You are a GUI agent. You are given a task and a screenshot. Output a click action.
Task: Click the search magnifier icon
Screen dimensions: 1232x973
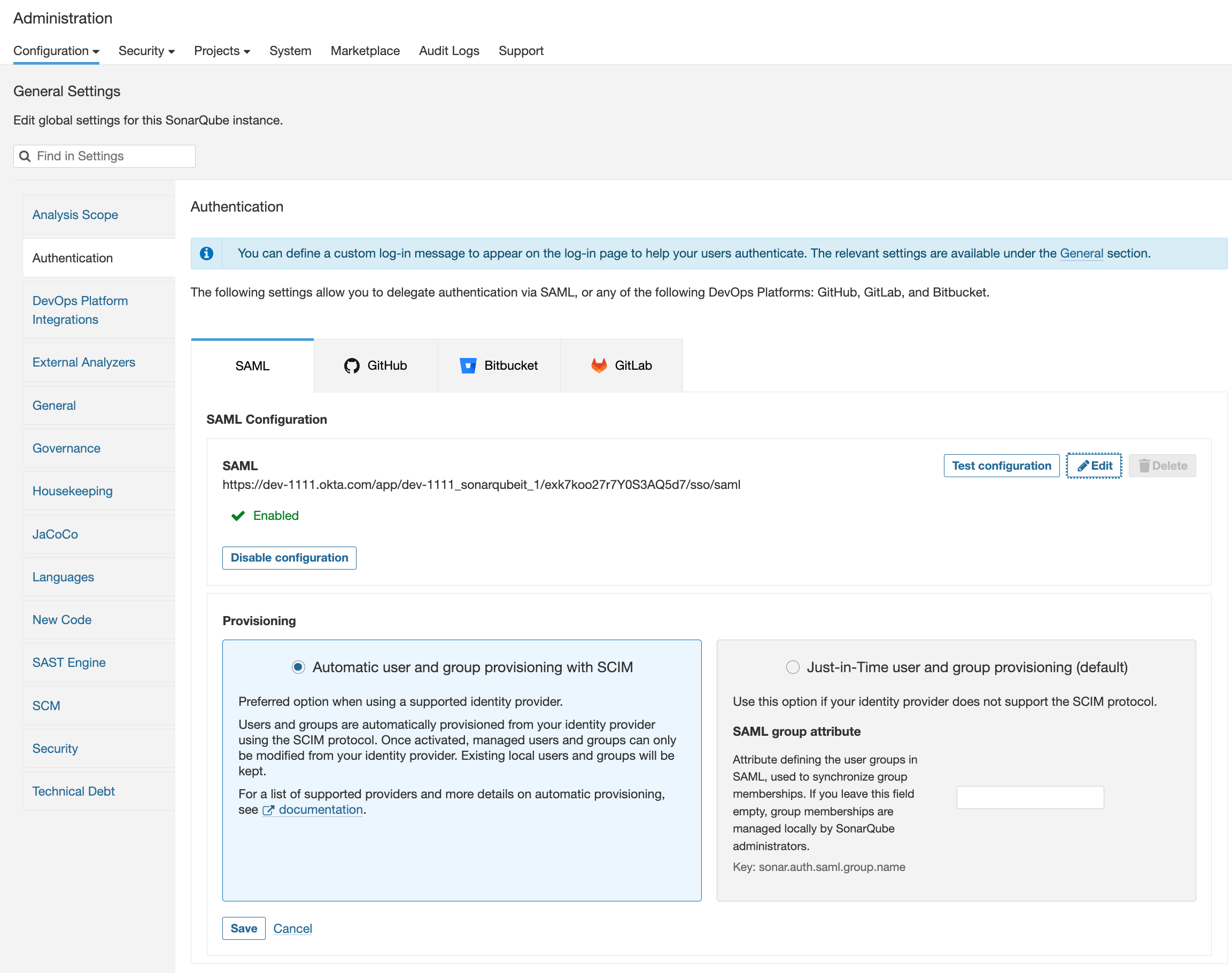pos(25,156)
